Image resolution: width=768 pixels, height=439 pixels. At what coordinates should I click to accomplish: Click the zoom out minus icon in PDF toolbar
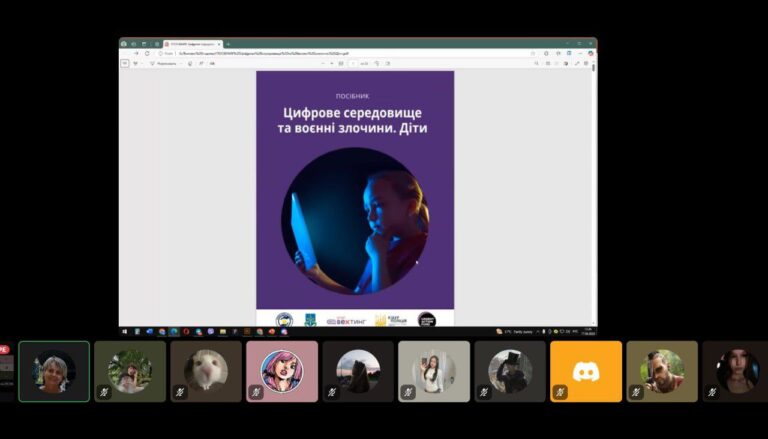322,63
